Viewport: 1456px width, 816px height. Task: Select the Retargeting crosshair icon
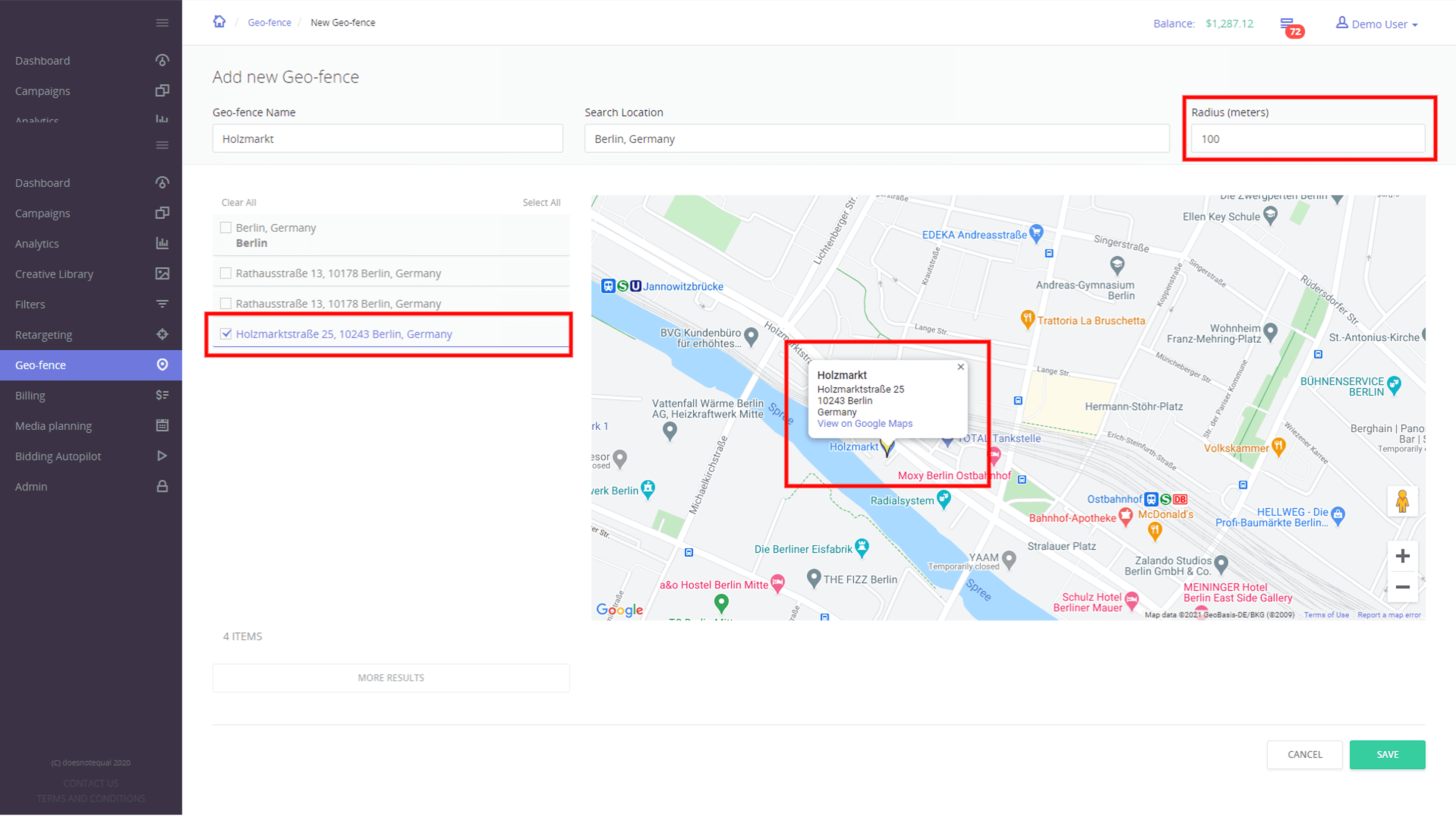tap(162, 334)
